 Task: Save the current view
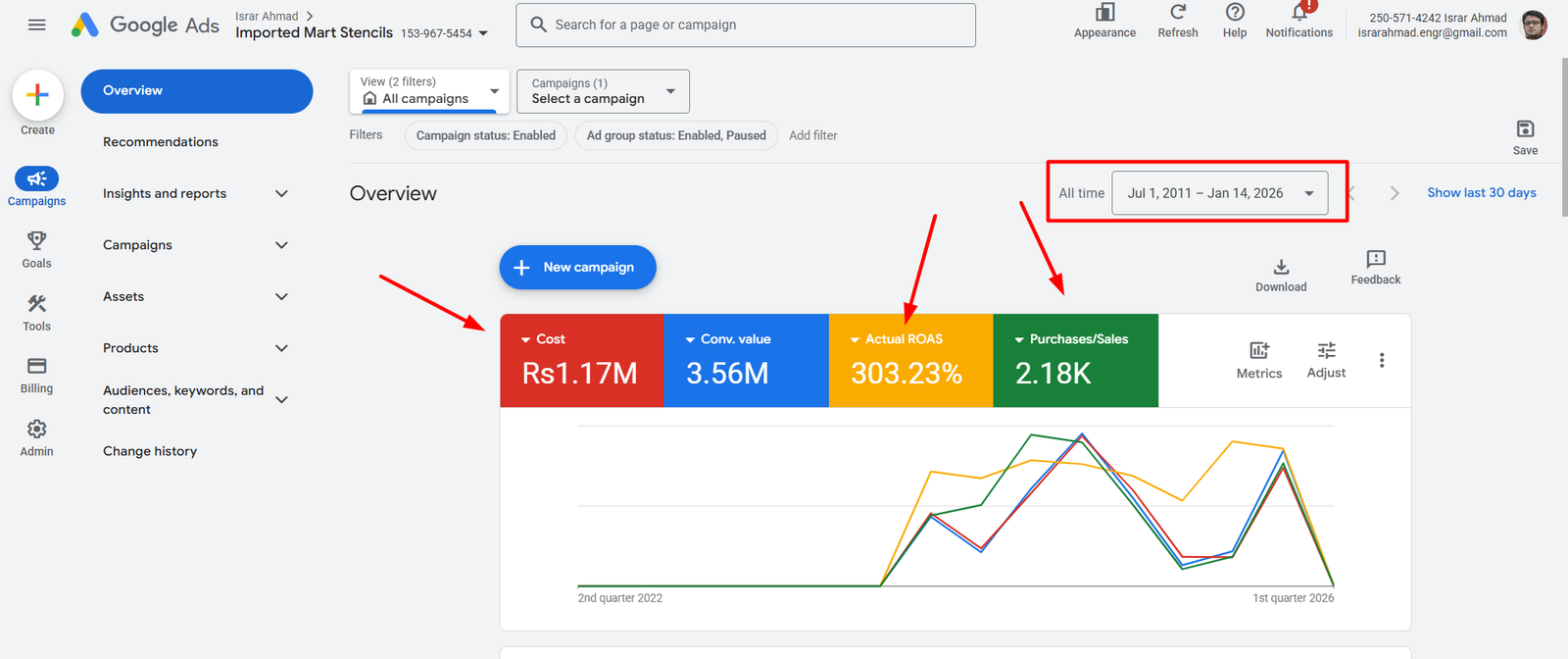coord(1525,129)
